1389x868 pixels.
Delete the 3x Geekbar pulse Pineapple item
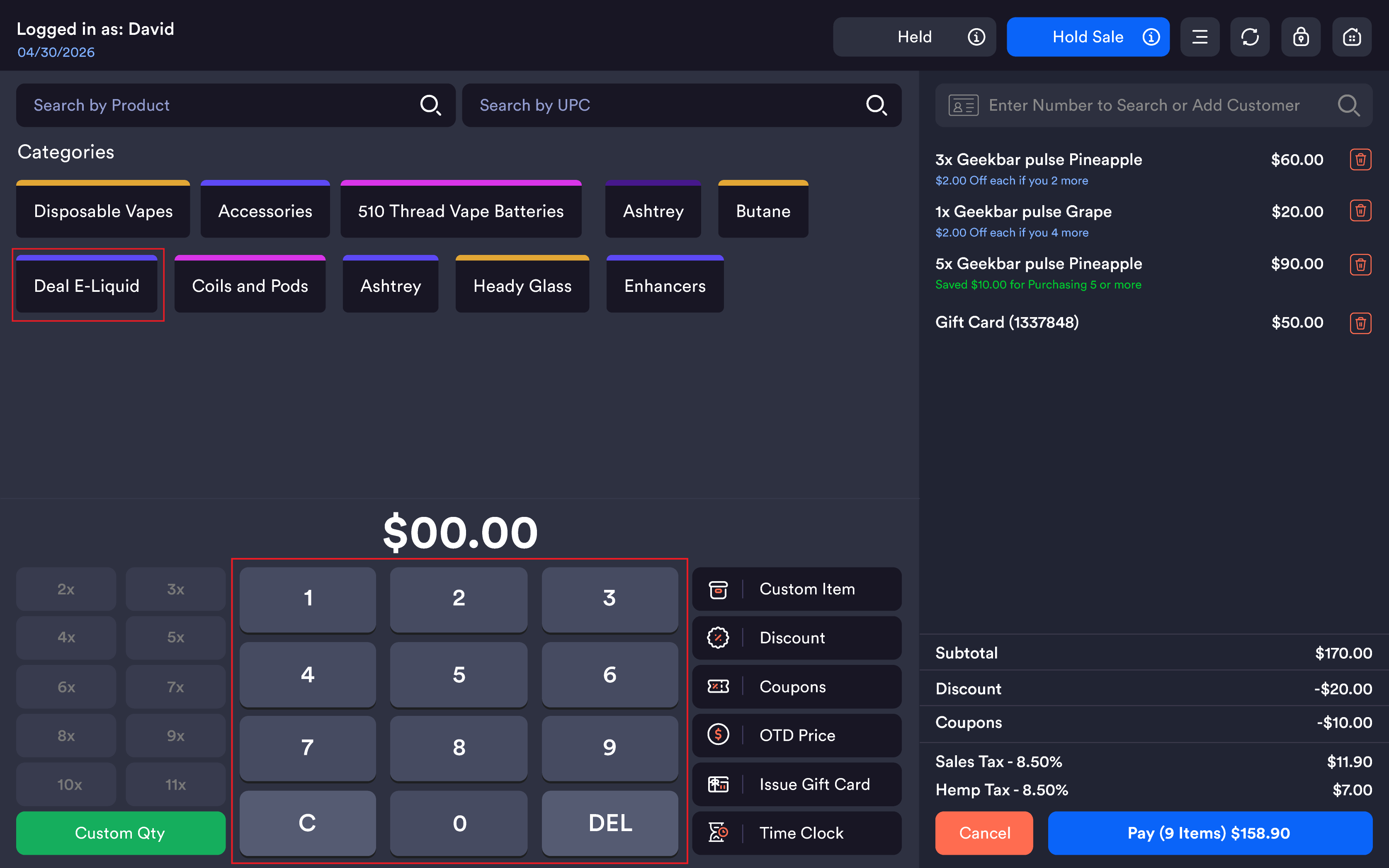point(1360,160)
